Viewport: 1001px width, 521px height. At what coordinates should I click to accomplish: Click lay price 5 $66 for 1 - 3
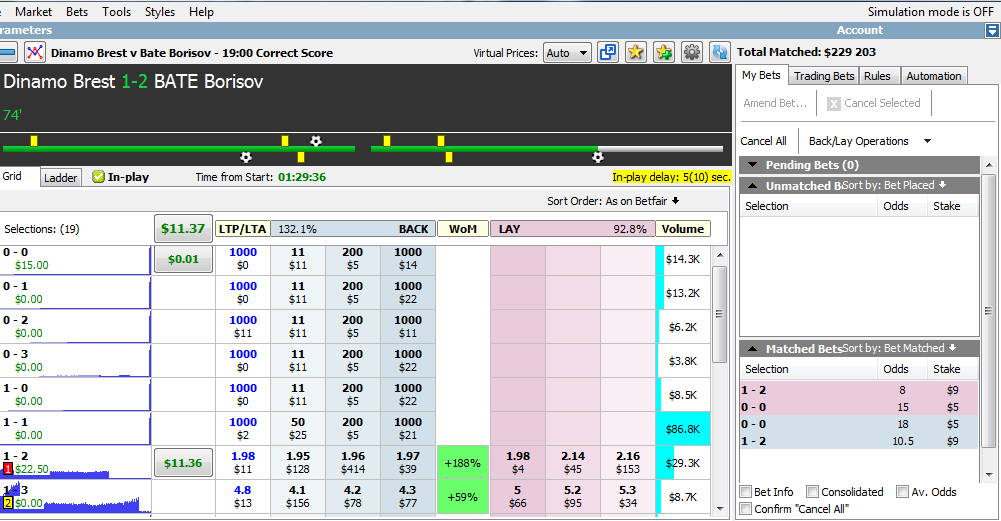pos(518,496)
